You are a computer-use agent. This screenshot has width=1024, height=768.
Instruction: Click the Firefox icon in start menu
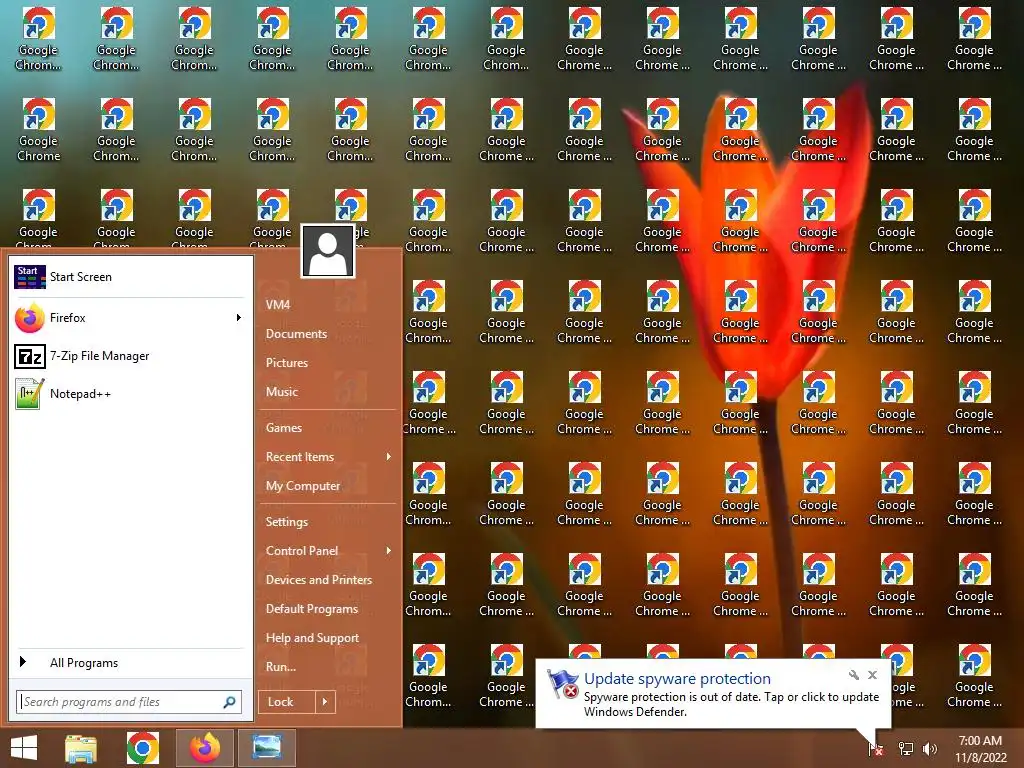pyautogui.click(x=30, y=318)
